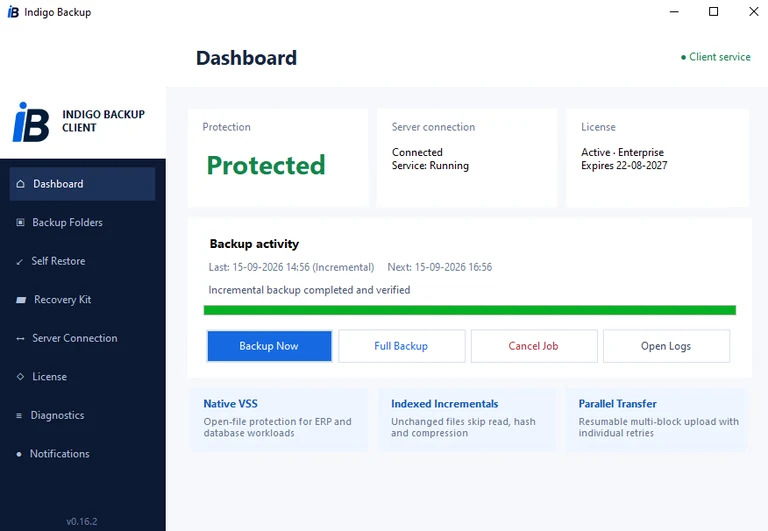Click the Backup Folders square icon

click(x=21, y=222)
